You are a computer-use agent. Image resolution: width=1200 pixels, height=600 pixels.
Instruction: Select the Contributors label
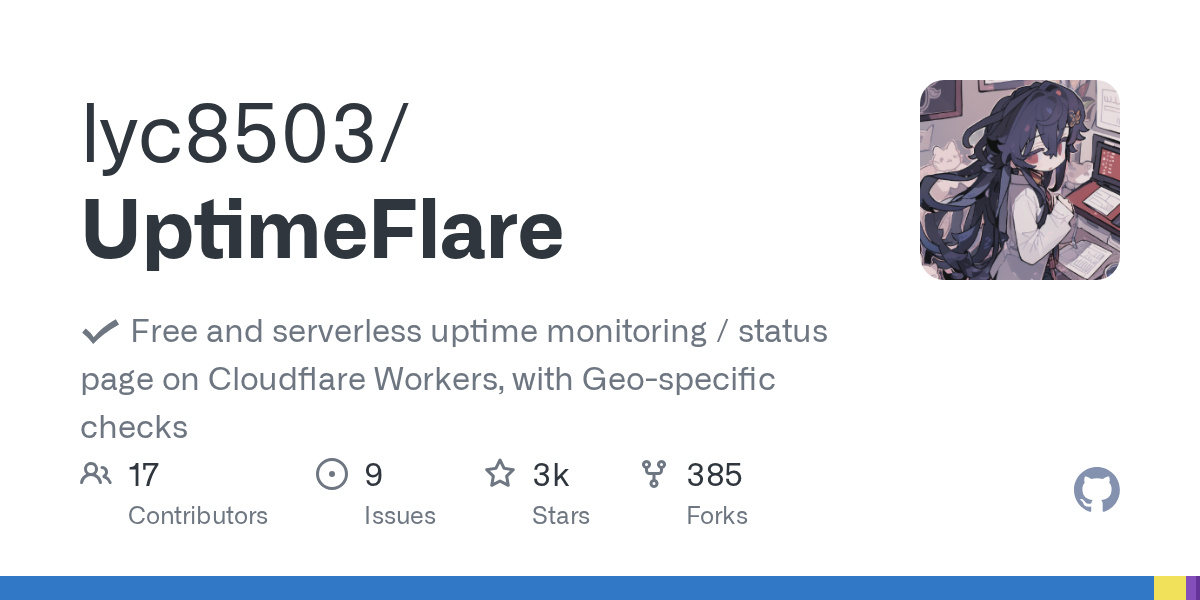[x=198, y=516]
